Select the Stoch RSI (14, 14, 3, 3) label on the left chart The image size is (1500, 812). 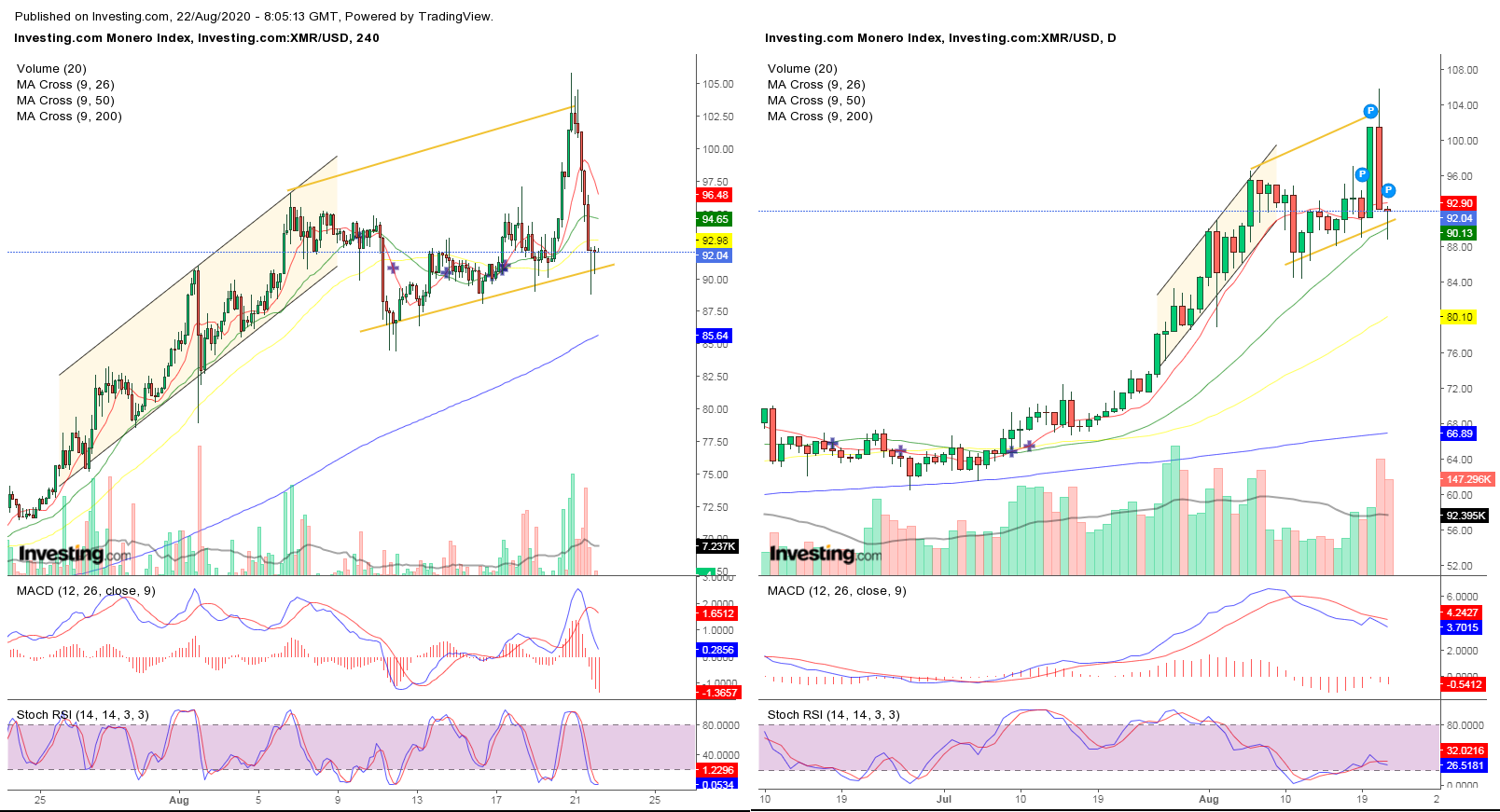tap(83, 715)
